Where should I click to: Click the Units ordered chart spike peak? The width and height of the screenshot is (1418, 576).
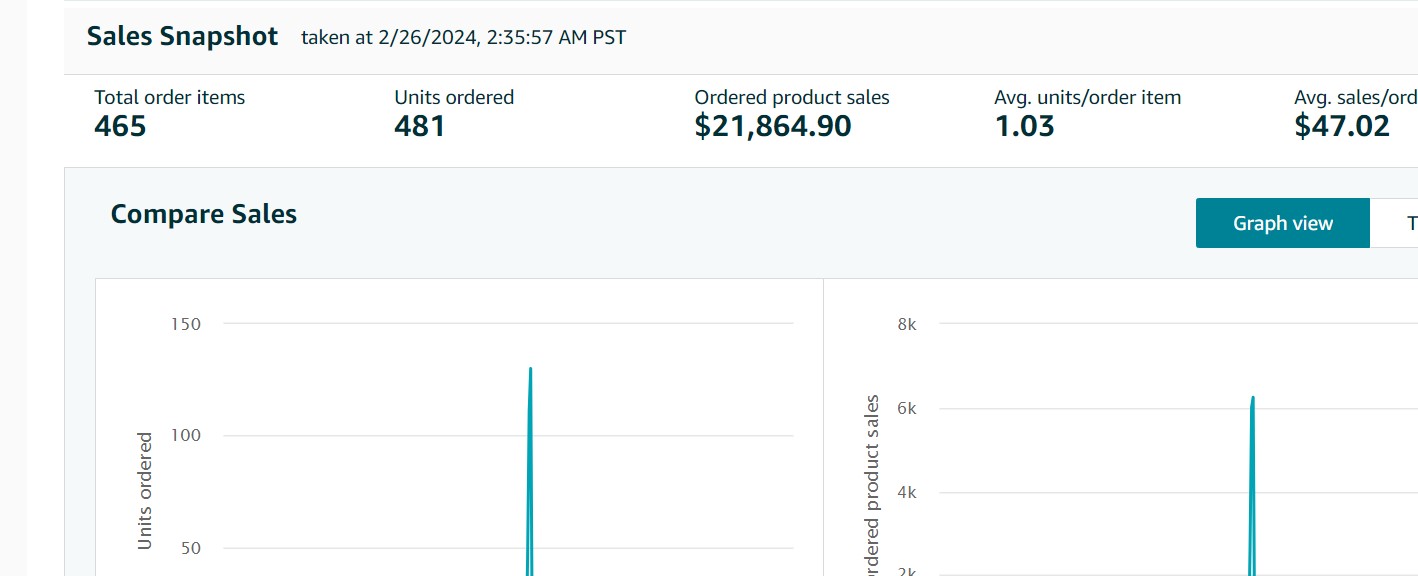coord(530,369)
